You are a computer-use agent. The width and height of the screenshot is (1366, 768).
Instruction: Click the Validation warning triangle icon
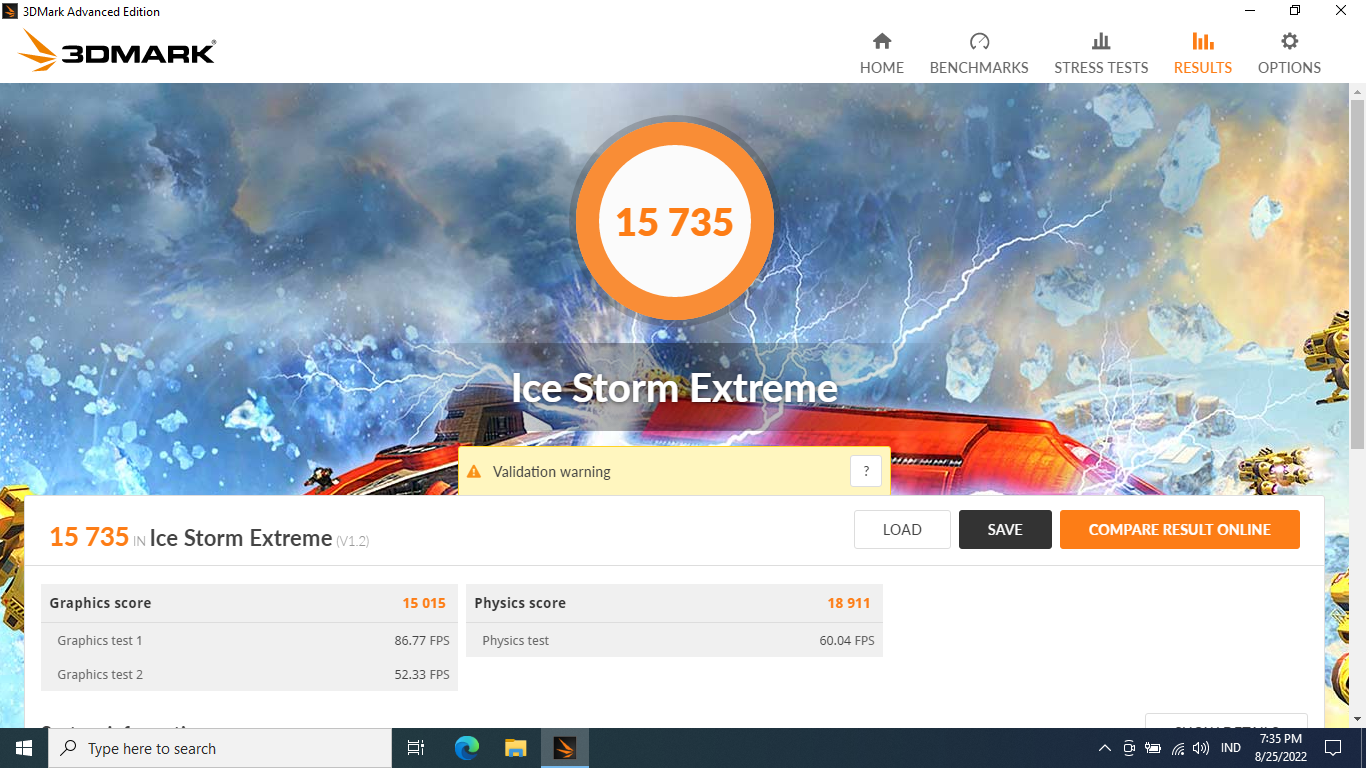coord(474,472)
